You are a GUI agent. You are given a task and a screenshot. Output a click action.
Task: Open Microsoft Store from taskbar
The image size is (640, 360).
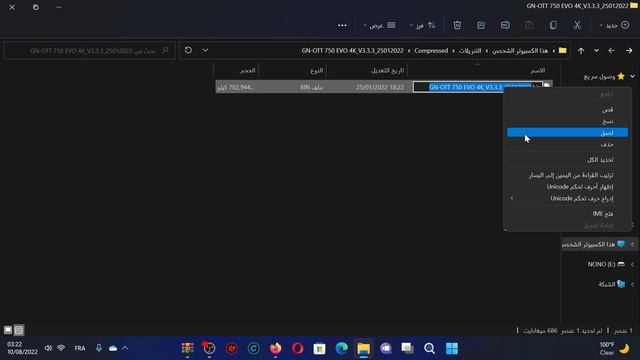tap(320, 348)
